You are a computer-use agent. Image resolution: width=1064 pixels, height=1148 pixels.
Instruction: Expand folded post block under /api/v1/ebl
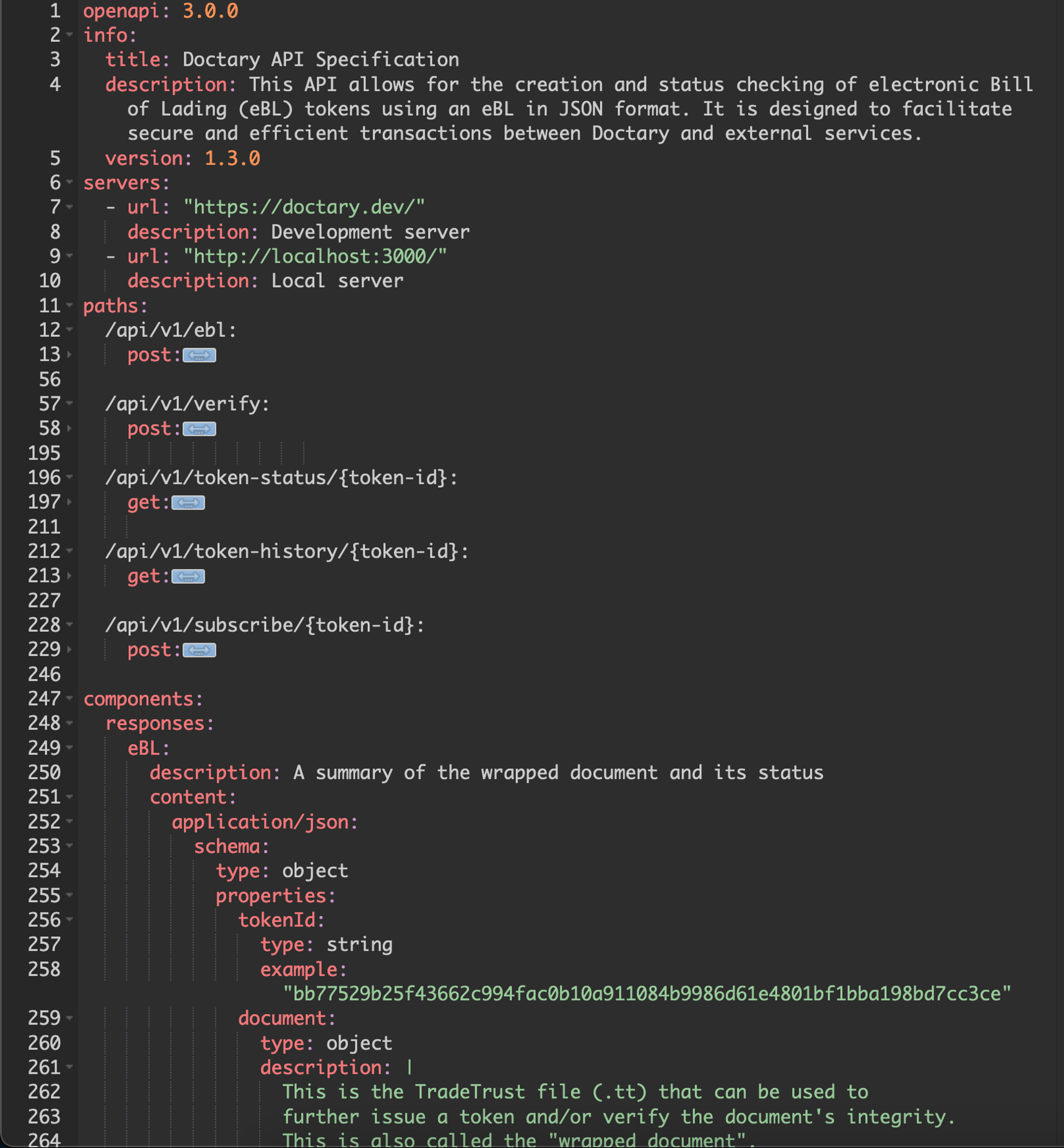[x=199, y=355]
